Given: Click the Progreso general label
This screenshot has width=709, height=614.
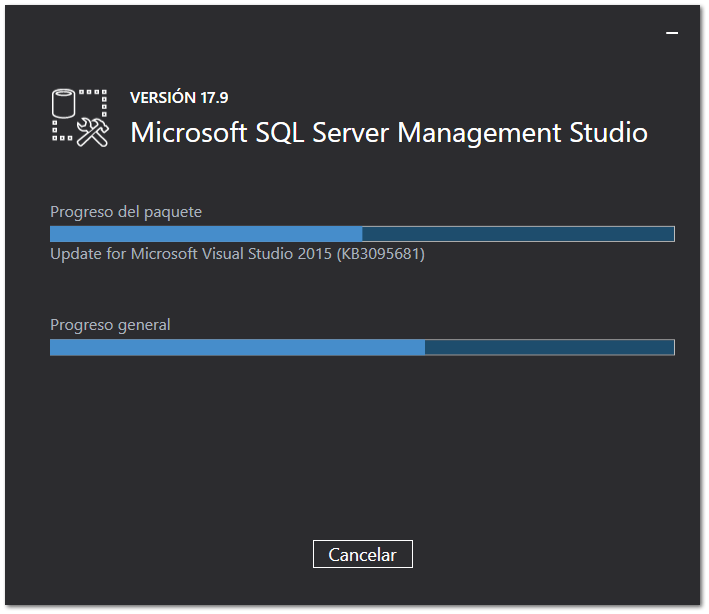Looking at the screenshot, I should (111, 325).
